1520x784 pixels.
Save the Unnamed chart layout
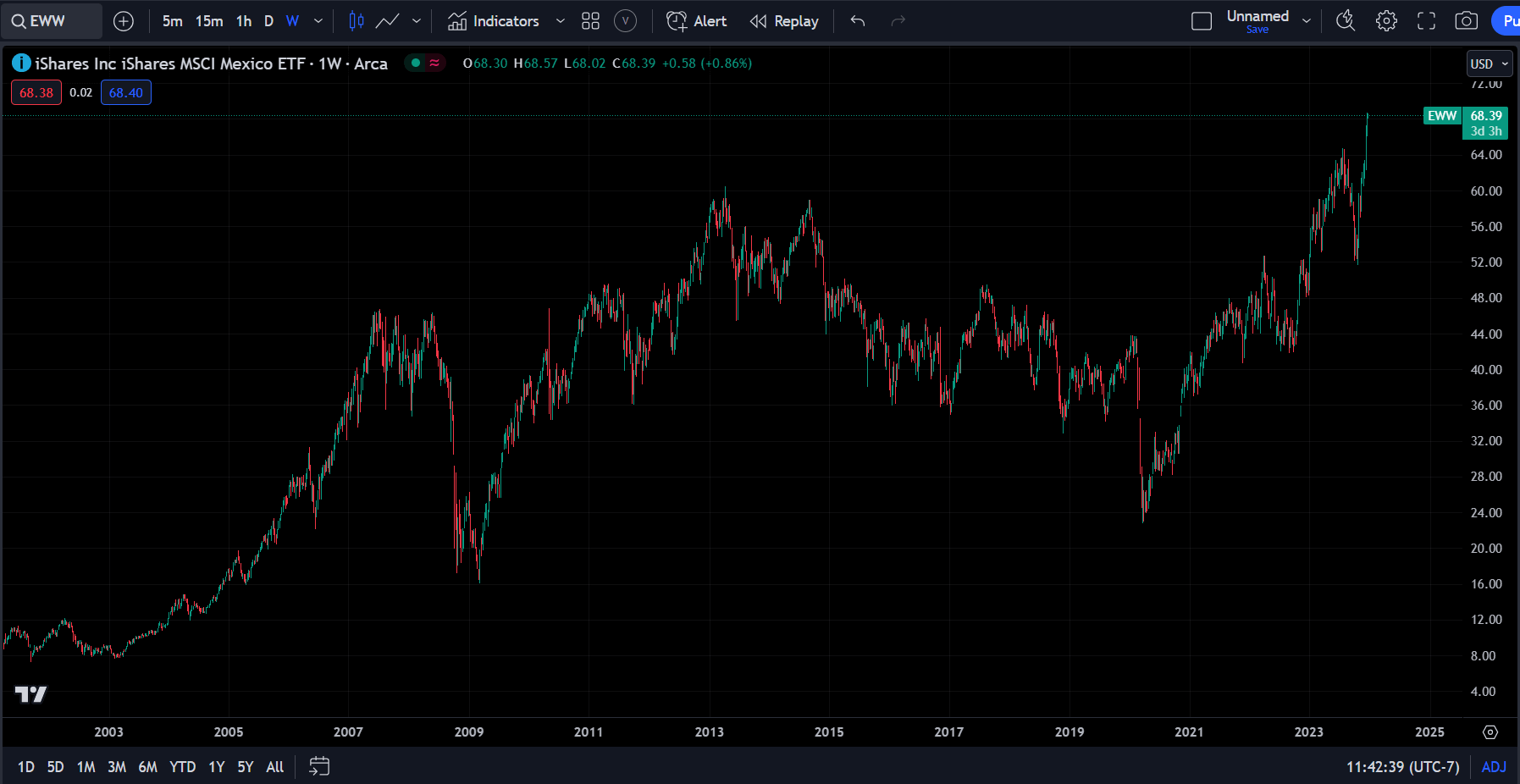pyautogui.click(x=1257, y=30)
